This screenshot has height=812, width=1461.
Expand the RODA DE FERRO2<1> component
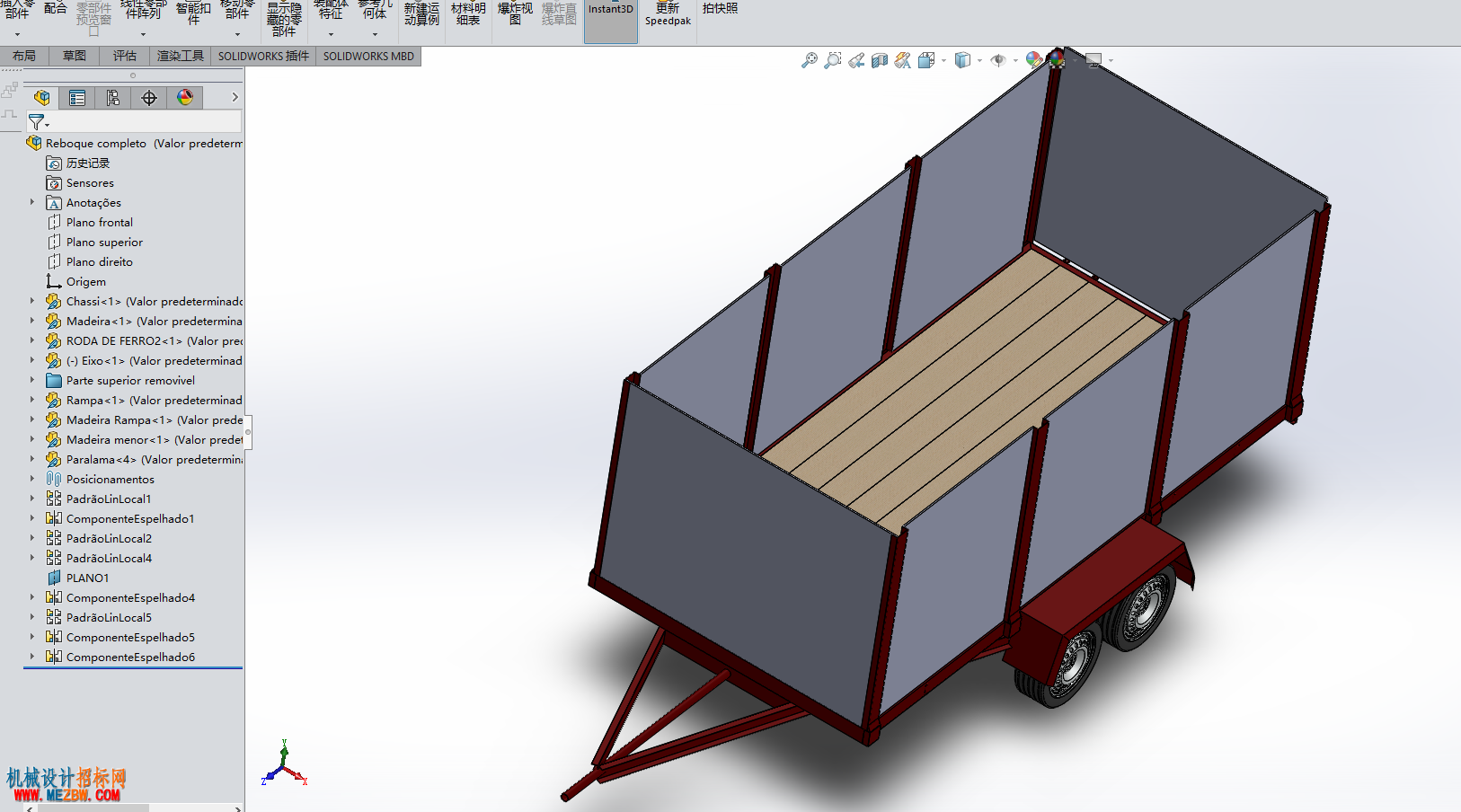click(x=32, y=340)
